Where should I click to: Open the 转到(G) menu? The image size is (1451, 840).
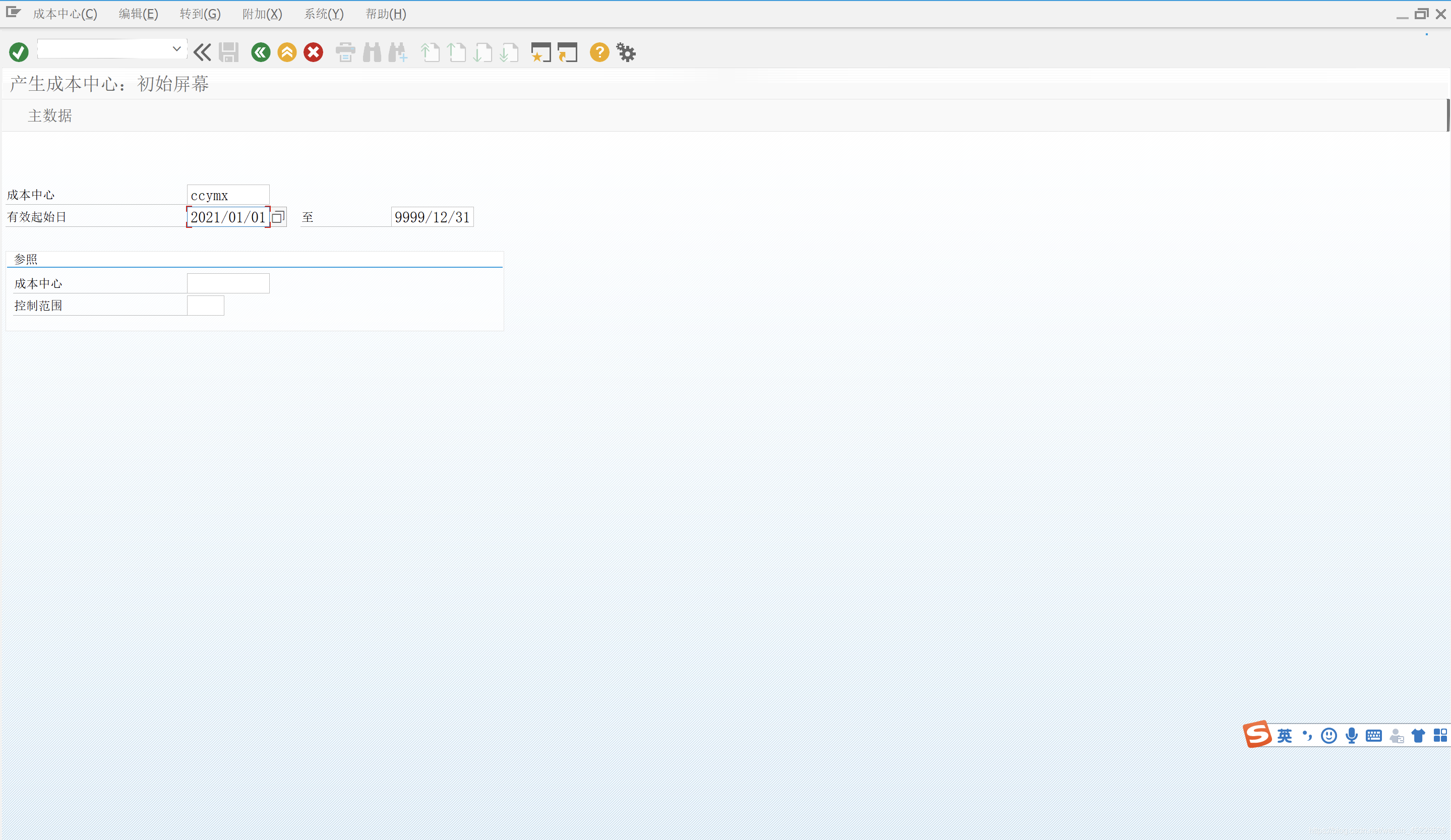pos(200,14)
